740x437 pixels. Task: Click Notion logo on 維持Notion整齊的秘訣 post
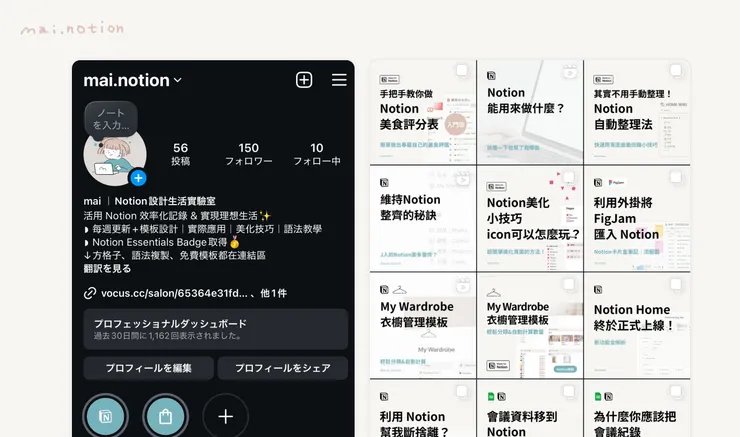[x=384, y=183]
